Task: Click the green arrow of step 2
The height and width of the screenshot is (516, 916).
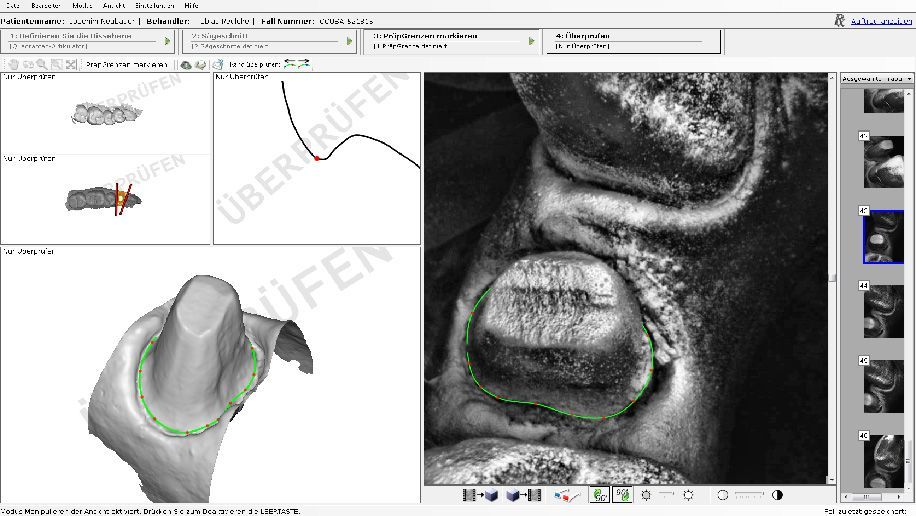Action: tap(349, 41)
